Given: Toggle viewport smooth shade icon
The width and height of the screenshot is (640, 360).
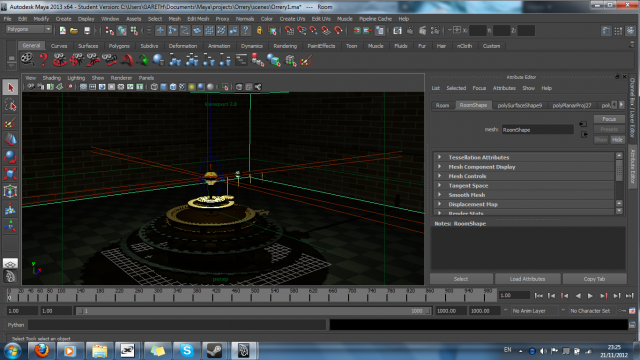Looking at the screenshot, I should (x=164, y=87).
